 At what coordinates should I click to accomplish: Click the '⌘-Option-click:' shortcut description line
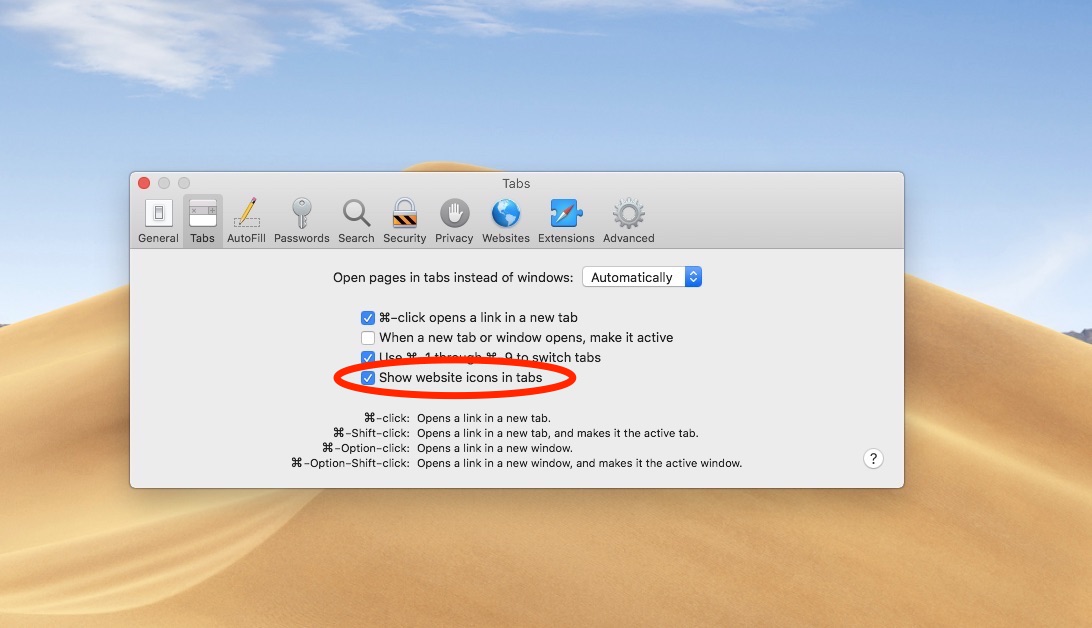[x=447, y=448]
